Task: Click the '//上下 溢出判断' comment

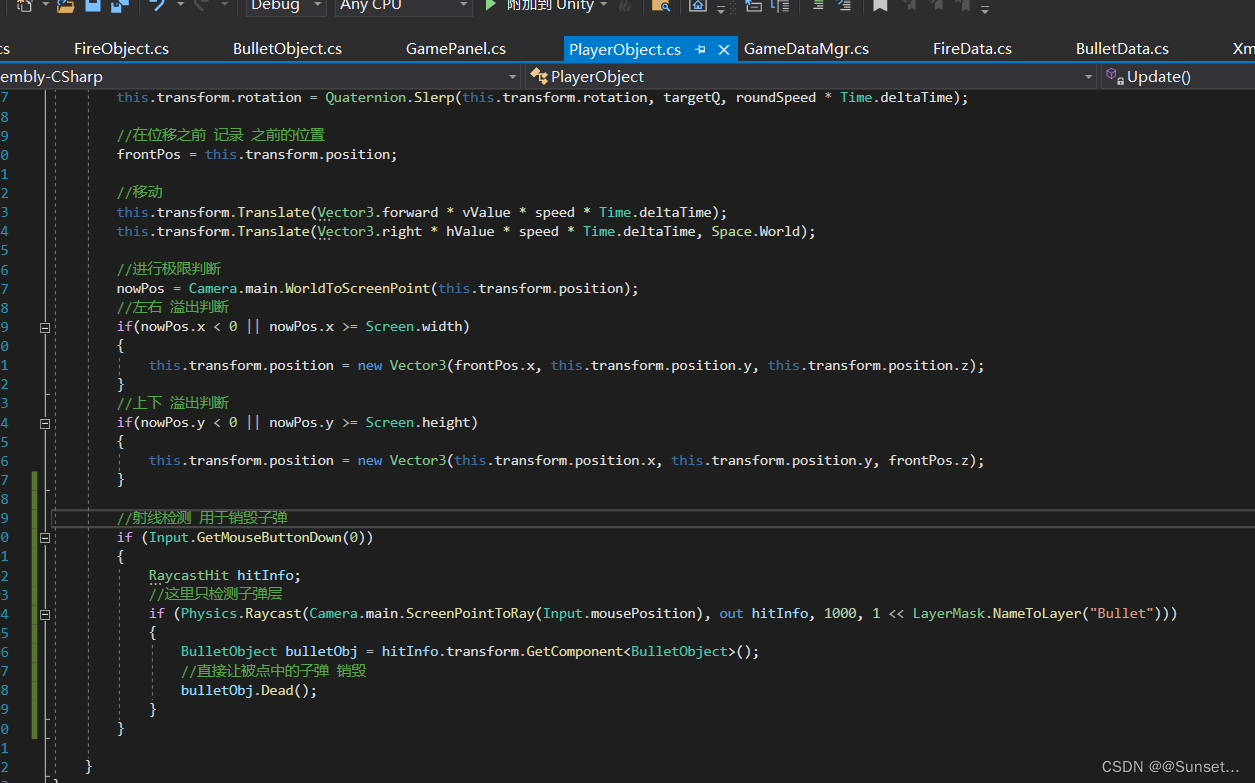Action: 173,403
